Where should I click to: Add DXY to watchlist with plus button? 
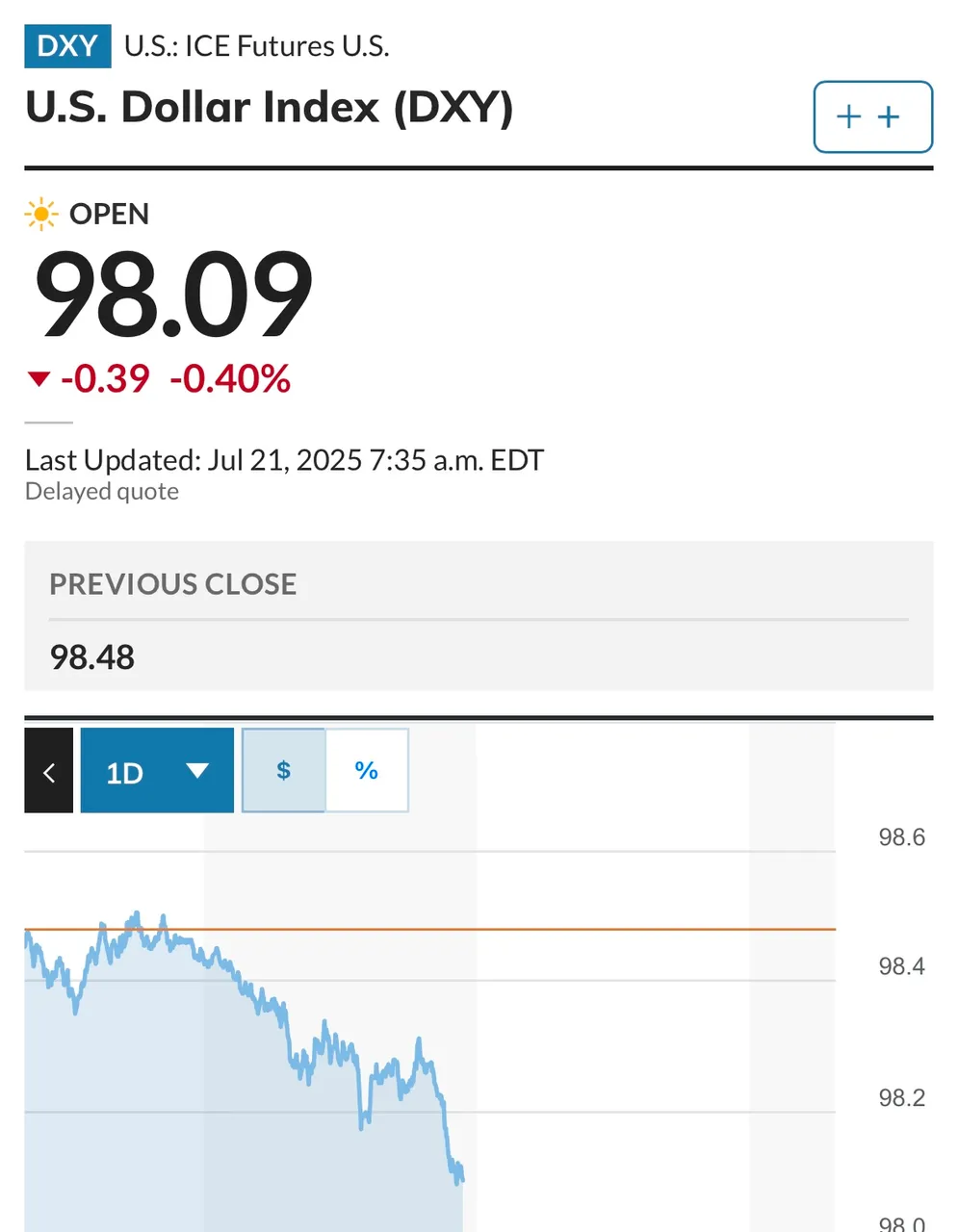[872, 117]
